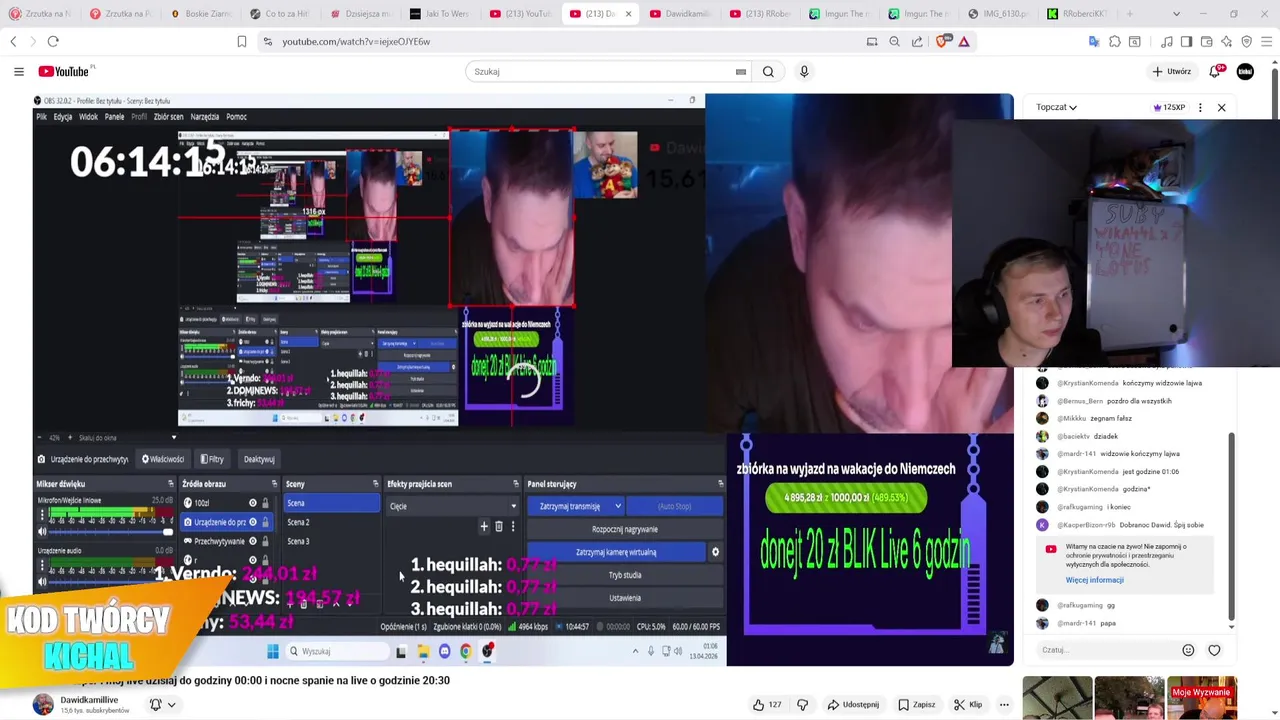Click the YouTube search magnifier button
Screen dimensions: 1280x720
click(768, 71)
